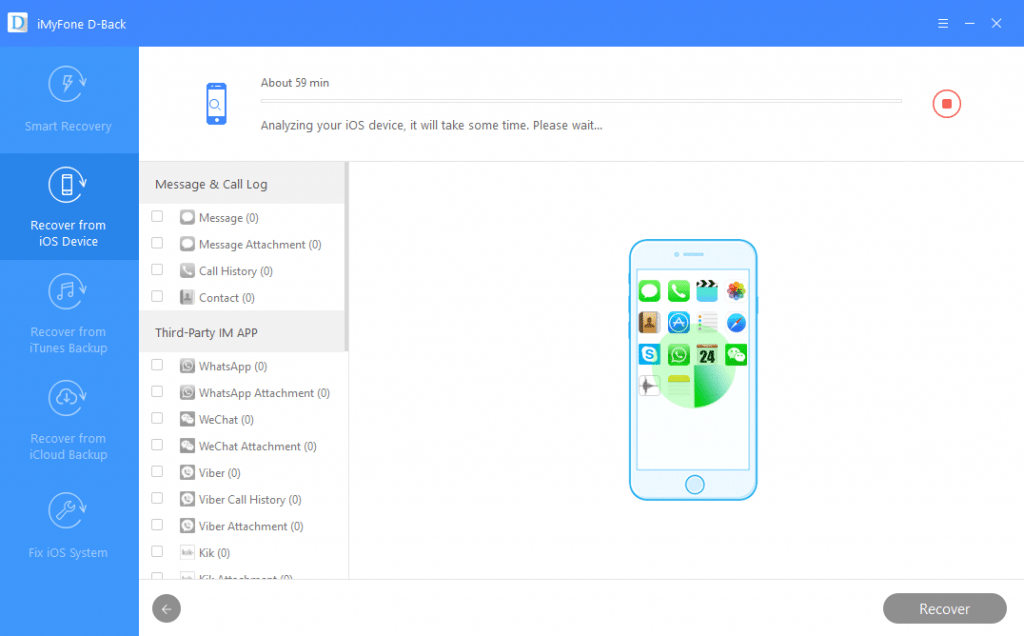Click the analysis progress bar
Image resolution: width=1024 pixels, height=636 pixels.
pyautogui.click(x=581, y=101)
